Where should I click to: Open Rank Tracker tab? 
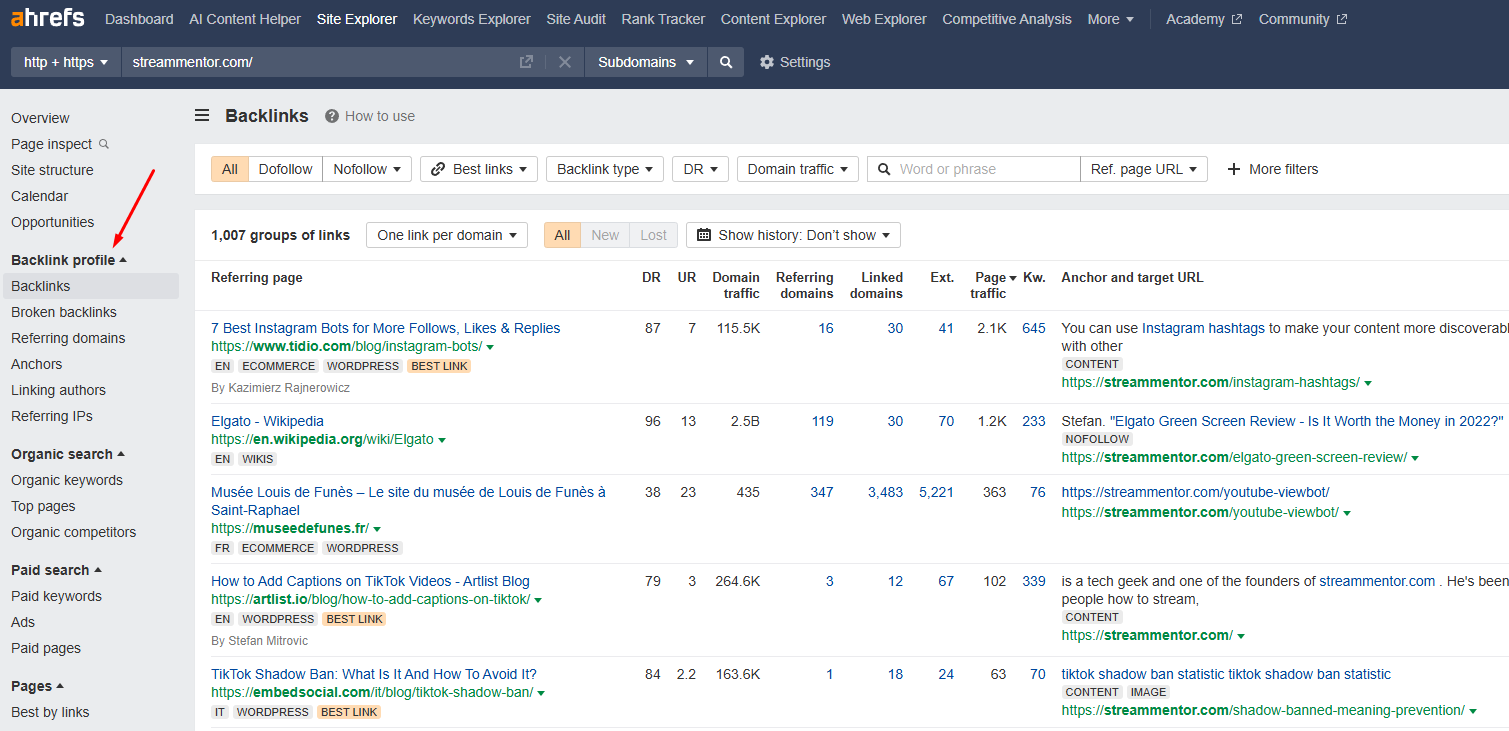coord(663,19)
